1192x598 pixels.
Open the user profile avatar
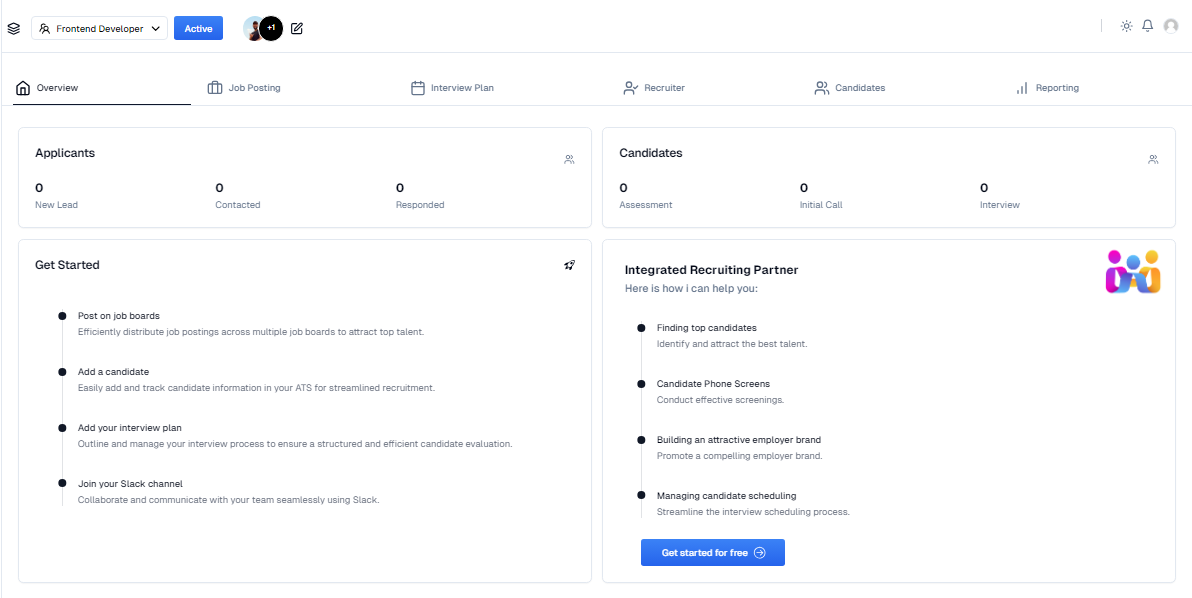1171,26
